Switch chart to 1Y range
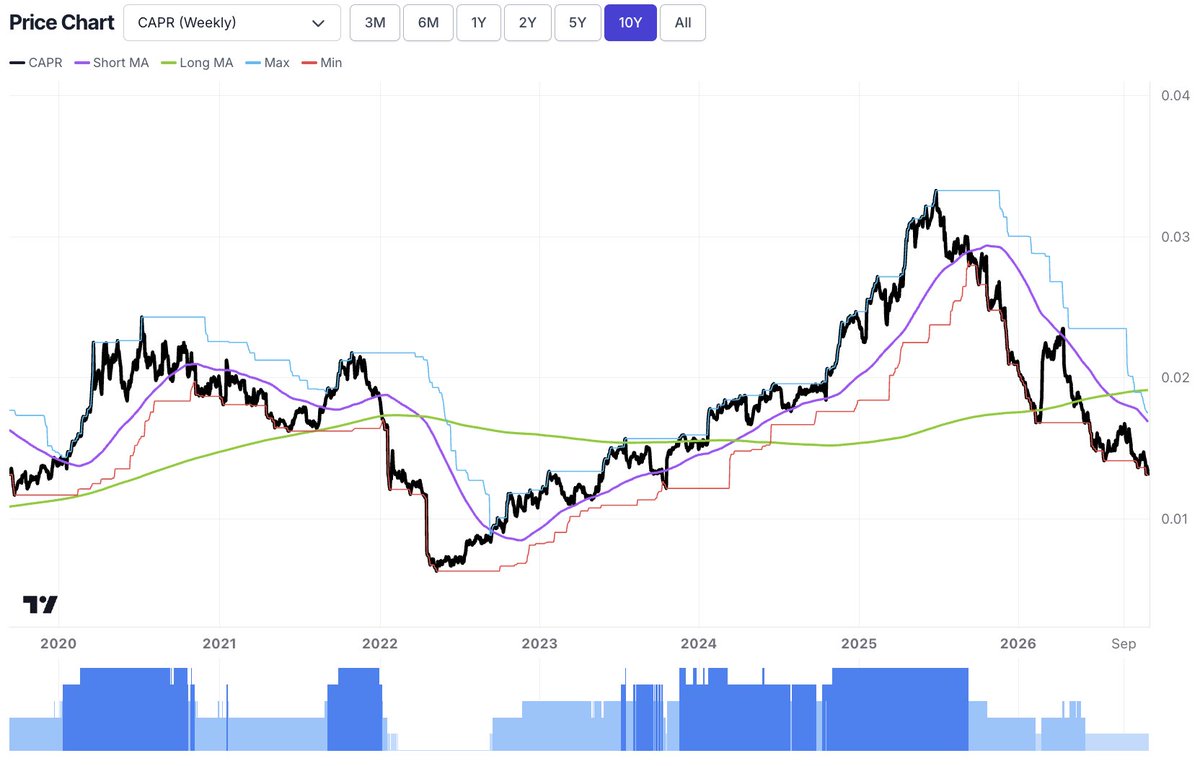This screenshot has height=766, width=1200. click(x=479, y=22)
